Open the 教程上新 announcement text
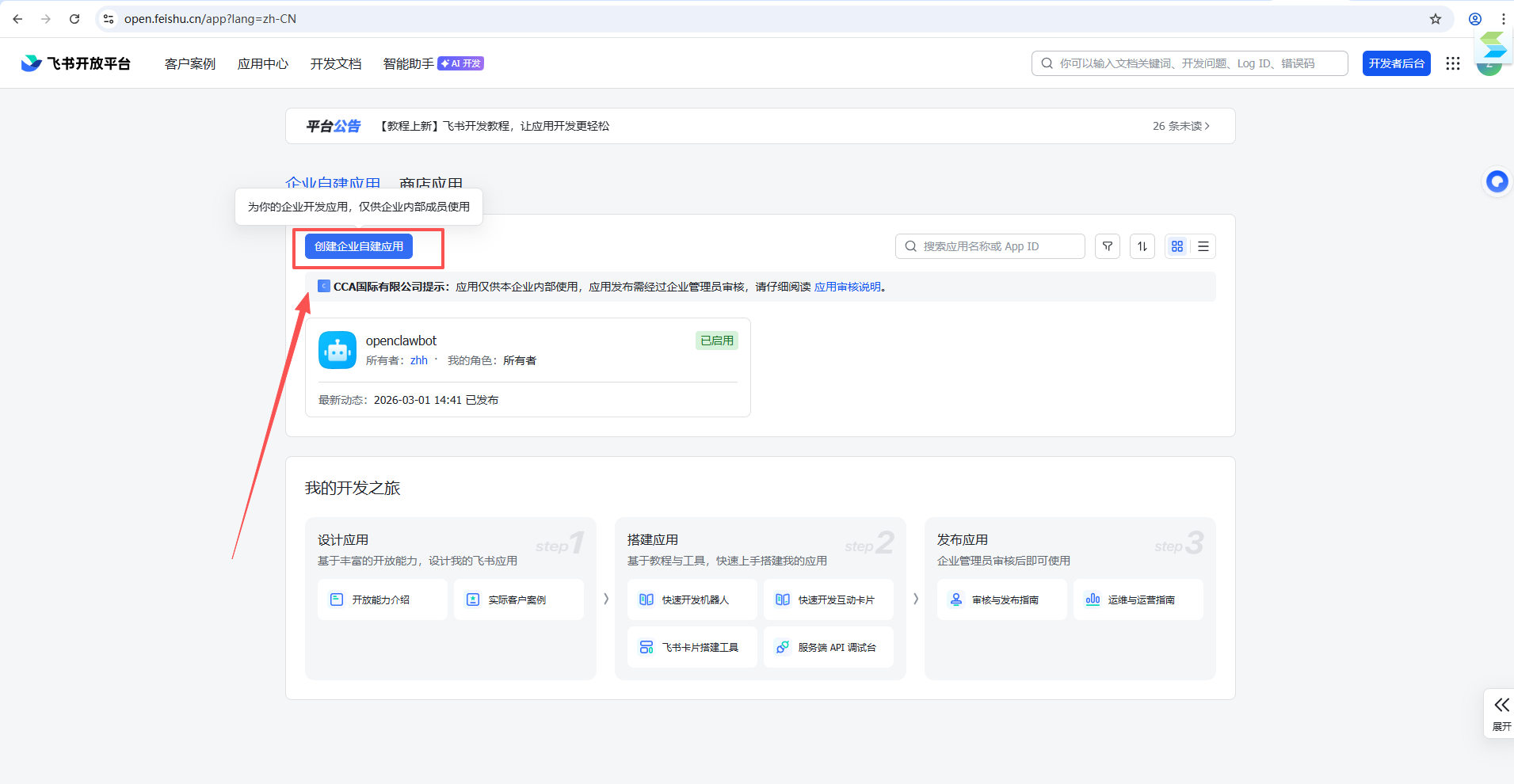 (494, 126)
